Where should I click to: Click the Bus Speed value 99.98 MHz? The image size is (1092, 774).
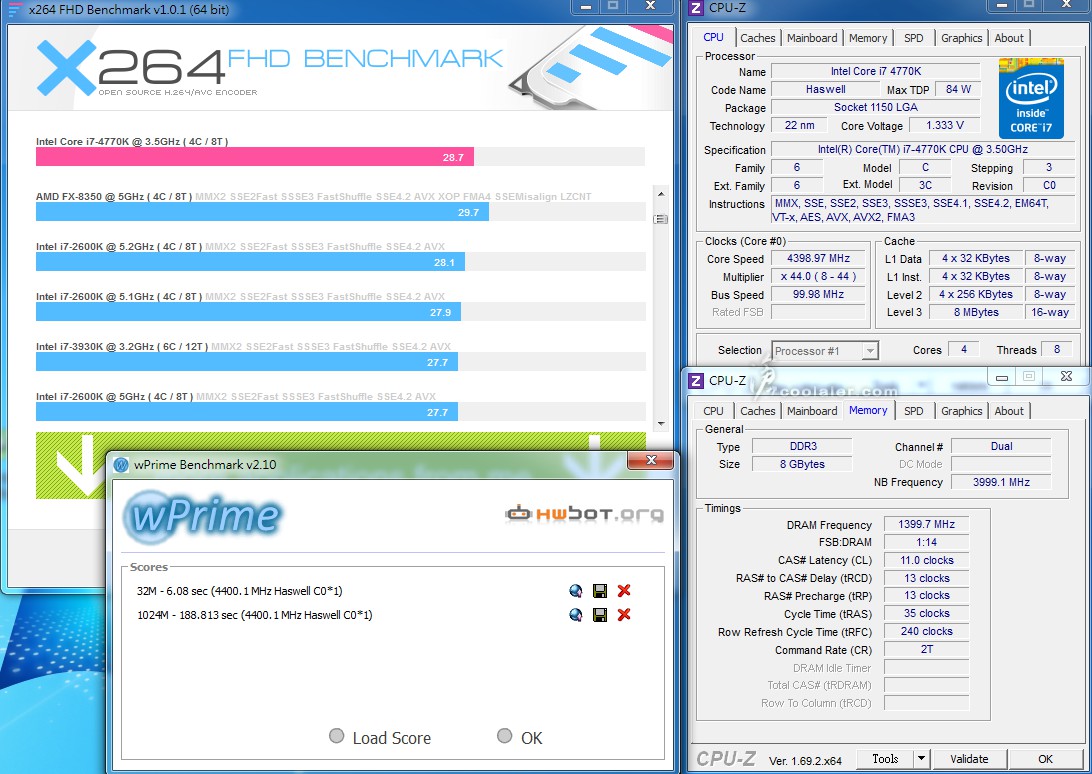[818, 295]
